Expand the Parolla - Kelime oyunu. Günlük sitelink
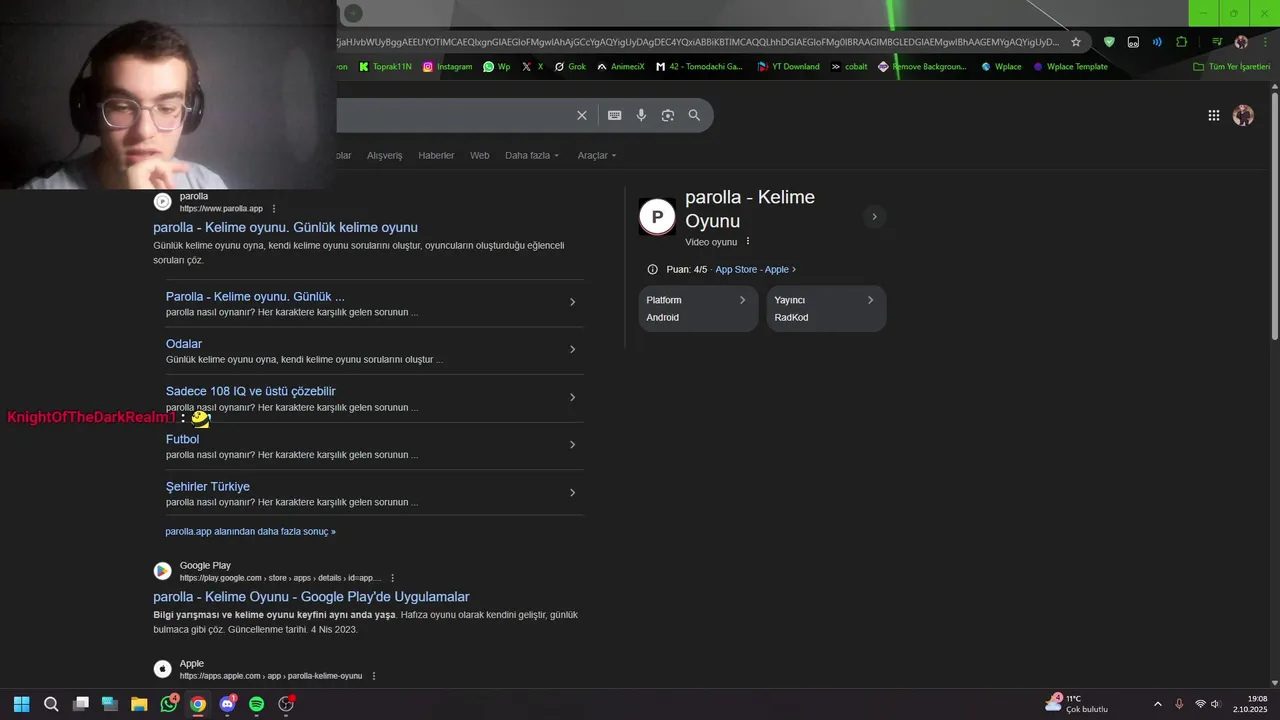Viewport: 1280px width, 720px height. click(x=572, y=302)
